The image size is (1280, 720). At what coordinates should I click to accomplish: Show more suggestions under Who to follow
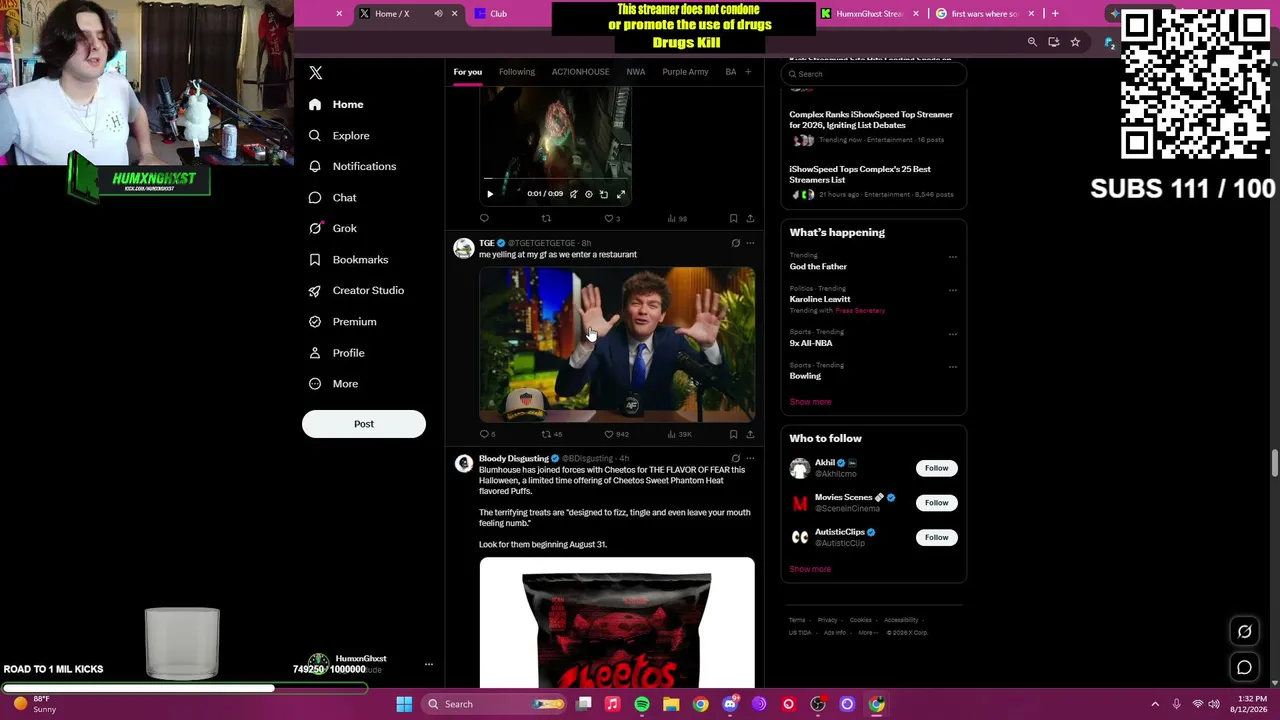point(810,569)
